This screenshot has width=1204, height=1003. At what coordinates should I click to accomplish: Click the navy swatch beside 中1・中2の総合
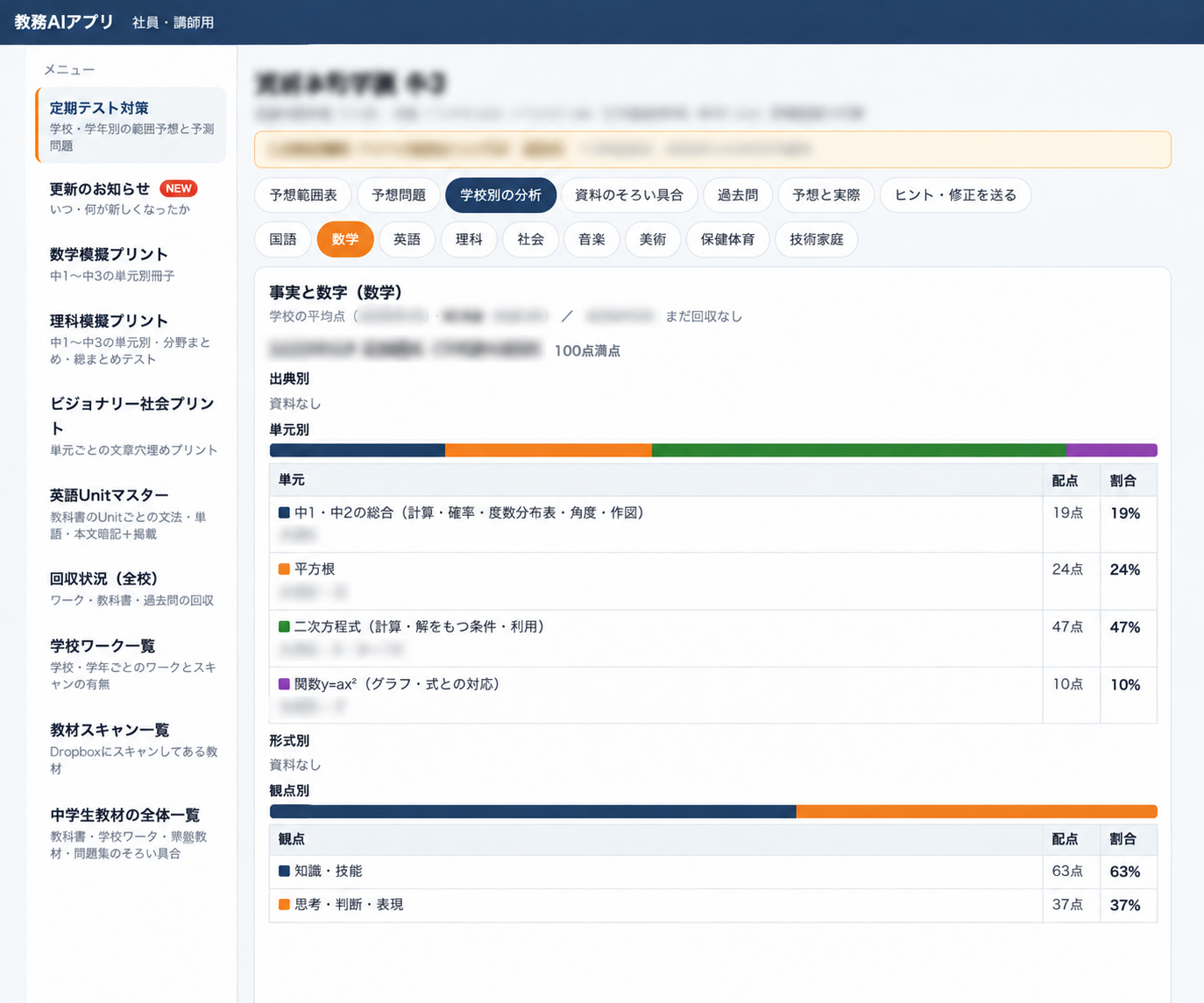(284, 512)
